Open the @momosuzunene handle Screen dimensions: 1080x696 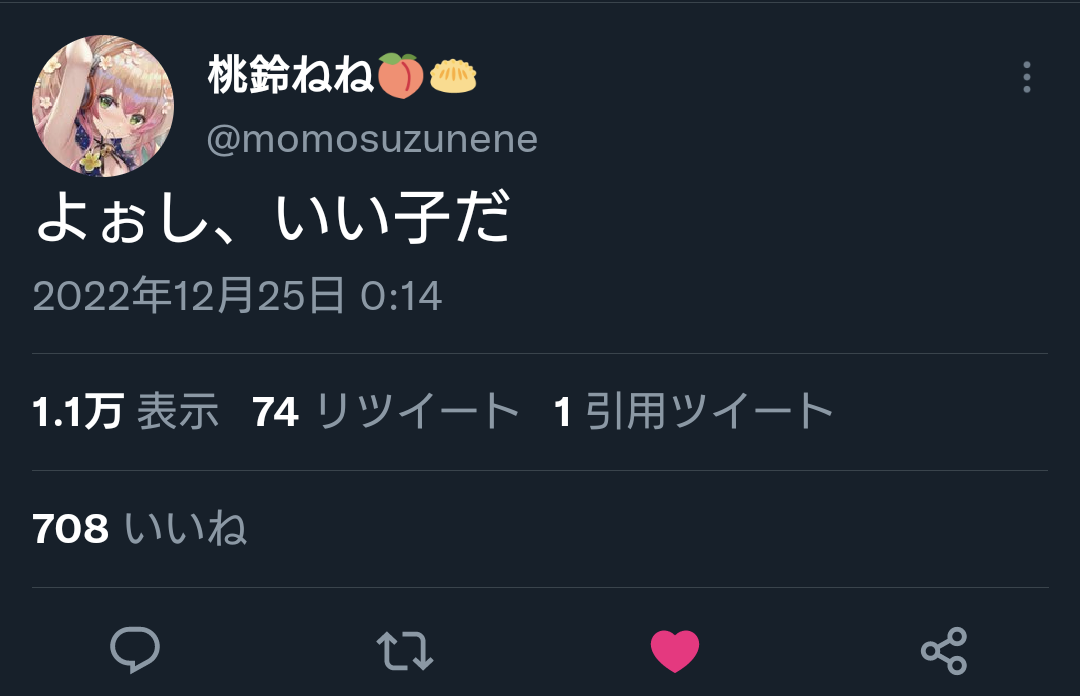[x=372, y=139]
